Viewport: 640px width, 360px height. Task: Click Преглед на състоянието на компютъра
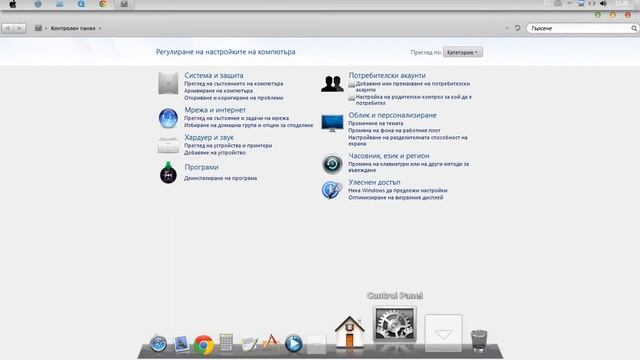tap(233, 84)
